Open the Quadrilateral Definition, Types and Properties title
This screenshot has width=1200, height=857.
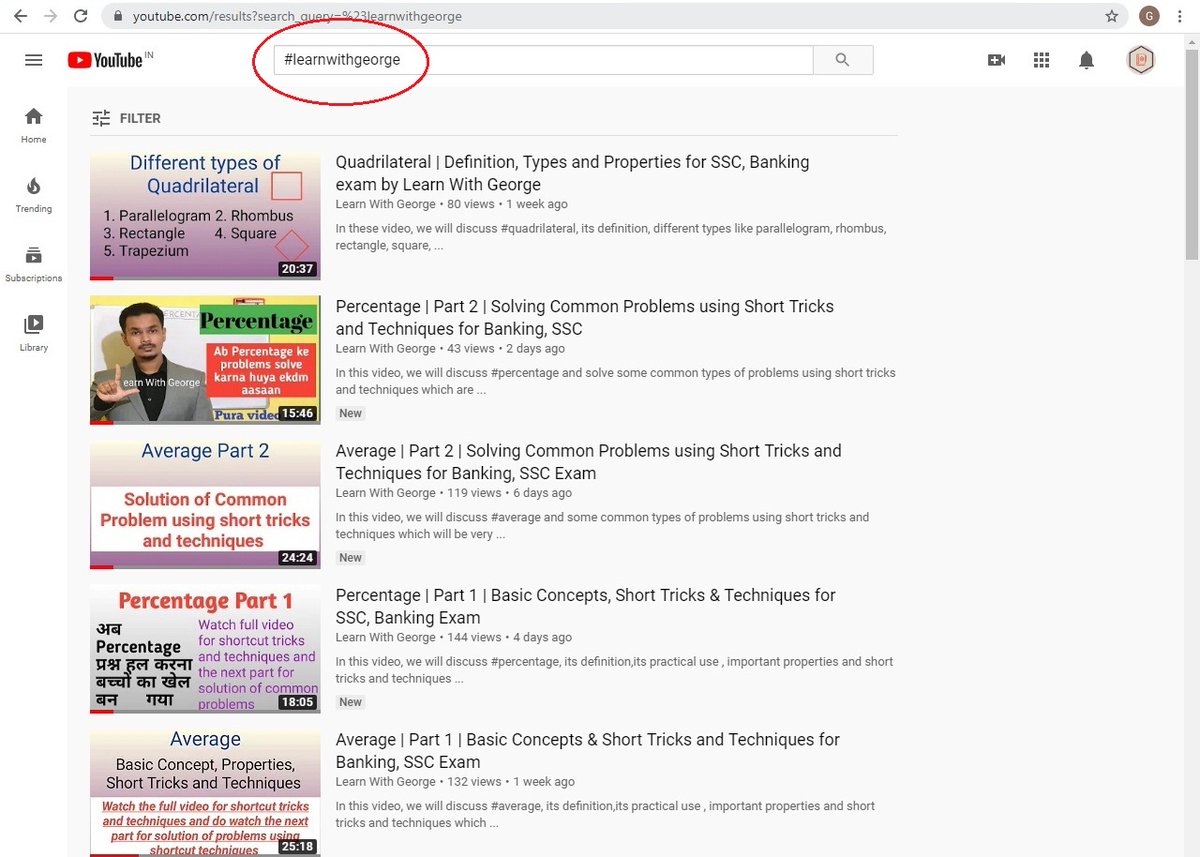[x=573, y=173]
